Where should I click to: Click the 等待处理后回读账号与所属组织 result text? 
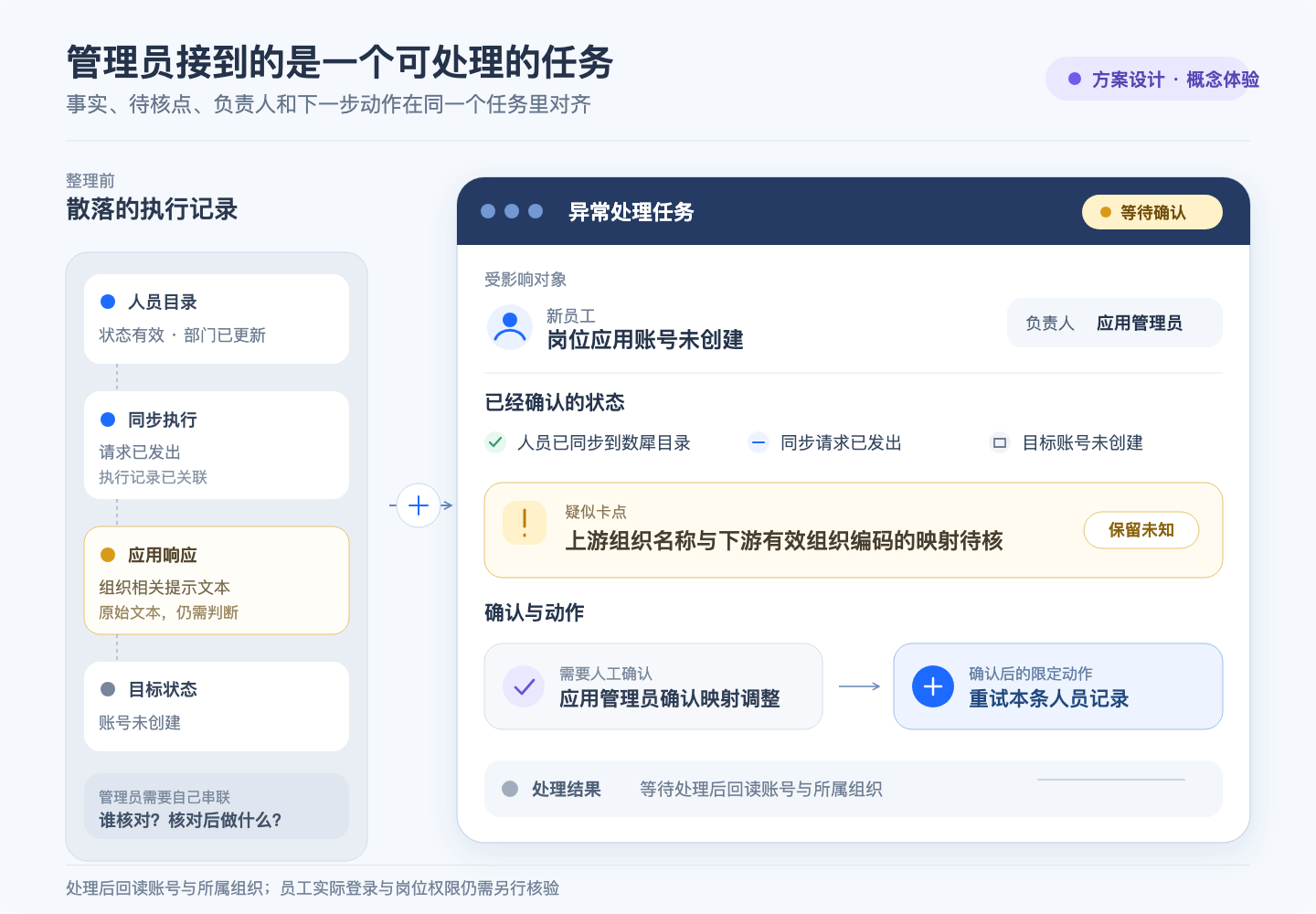(x=761, y=789)
